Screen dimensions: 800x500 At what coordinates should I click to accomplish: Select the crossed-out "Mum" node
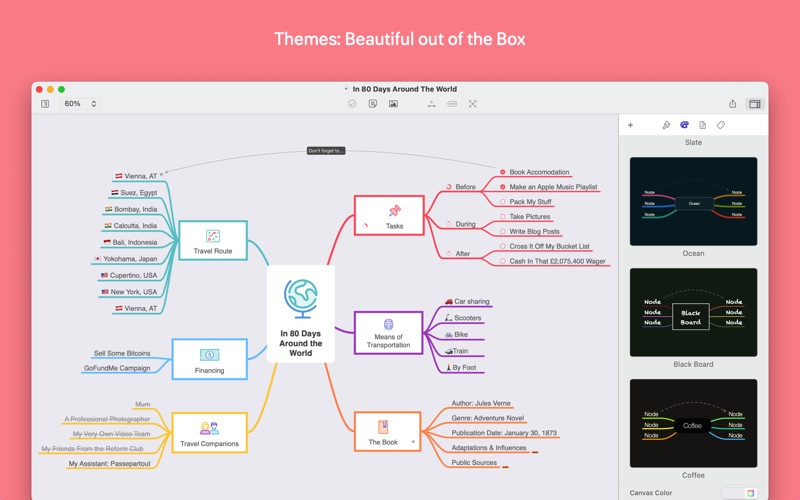142,404
